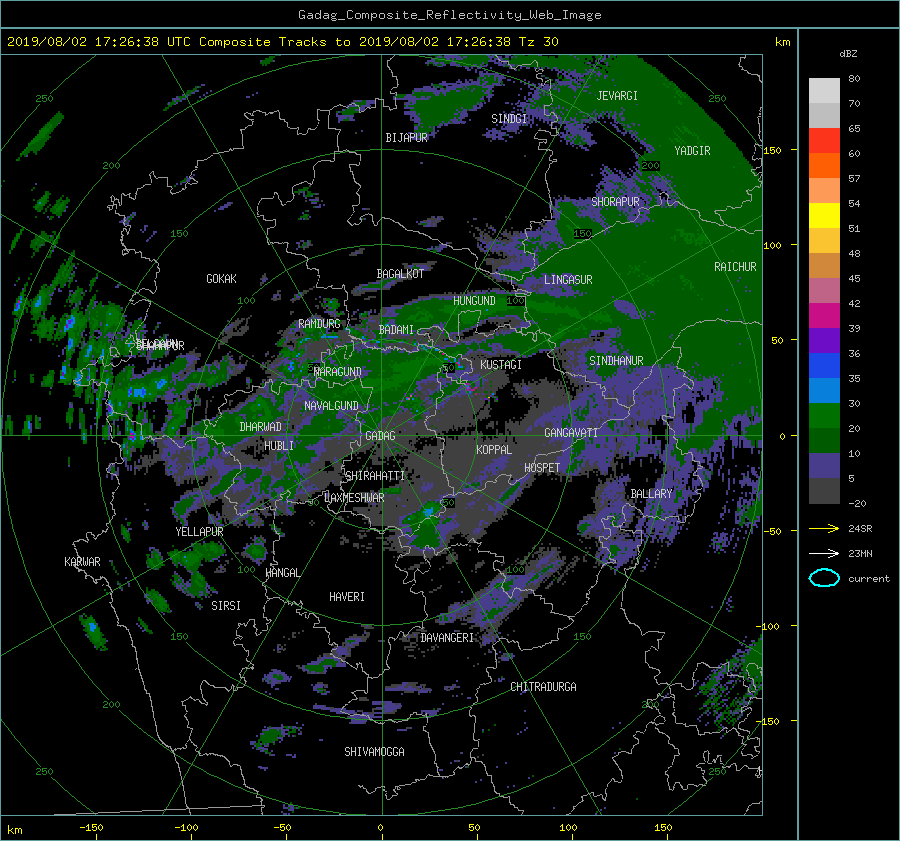Click the SHIVAMOGGA city label
The height and width of the screenshot is (841, 900).
[x=374, y=752]
